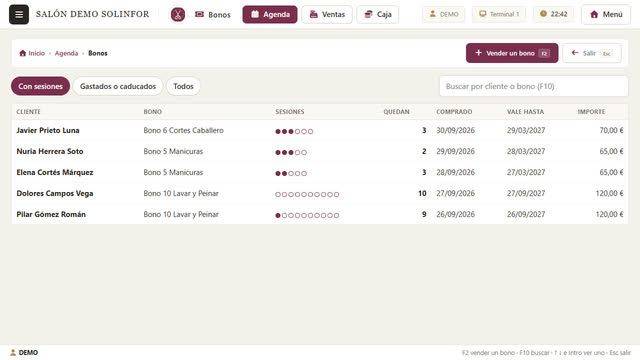Screen dimensions: 640x360
Task: Click the DEMO user badge
Action: pos(443,14)
